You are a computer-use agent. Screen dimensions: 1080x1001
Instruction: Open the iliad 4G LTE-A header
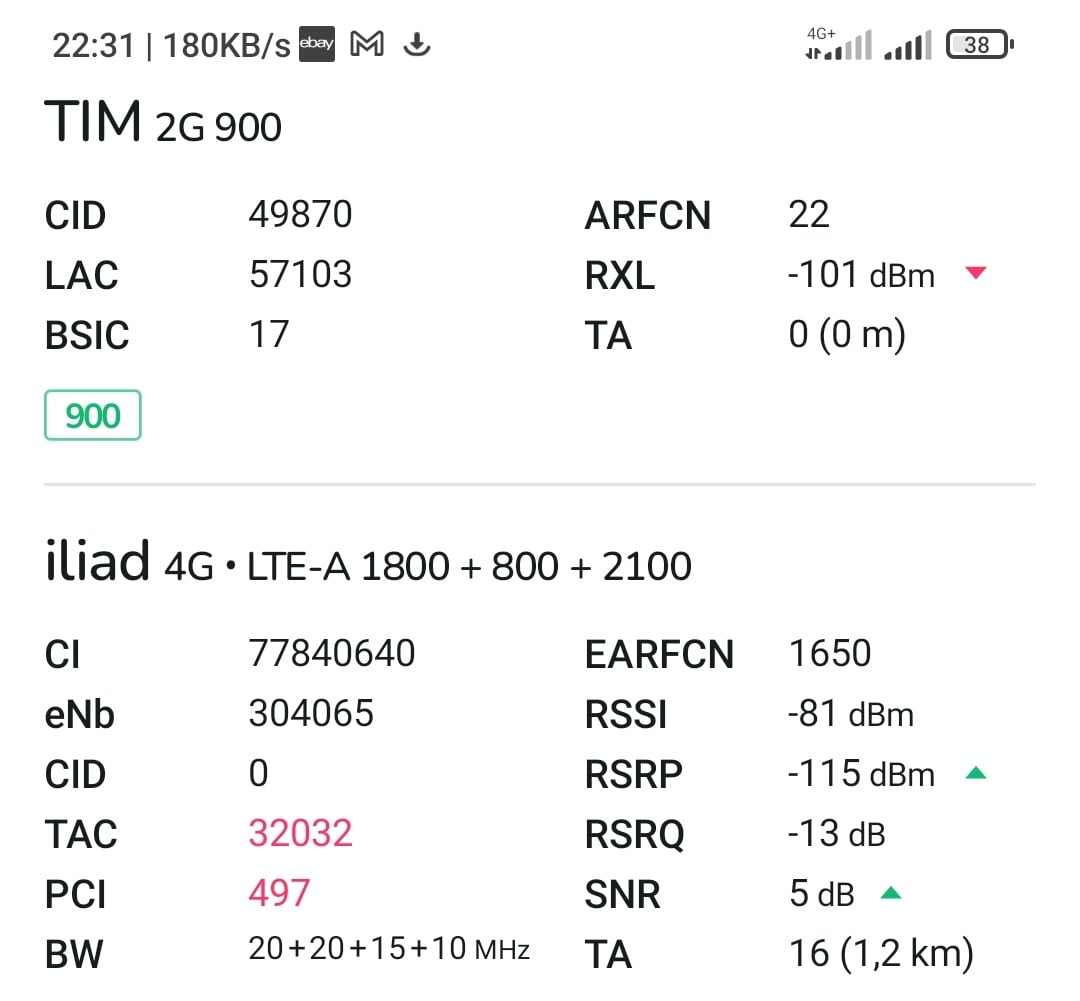click(368, 561)
